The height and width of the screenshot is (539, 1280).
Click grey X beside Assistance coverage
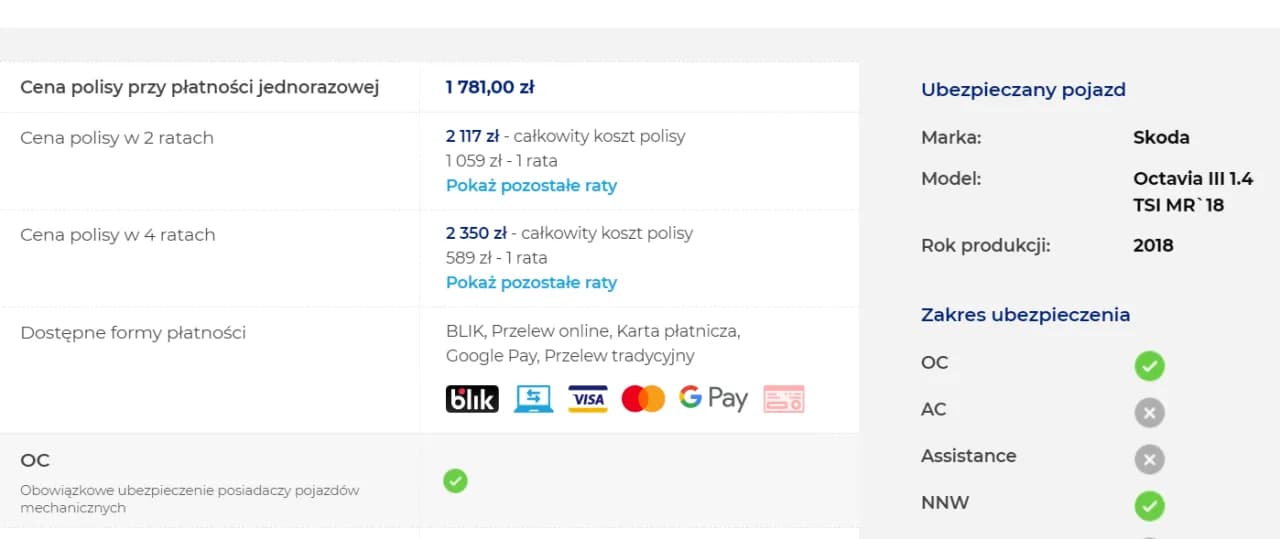coord(1149,459)
